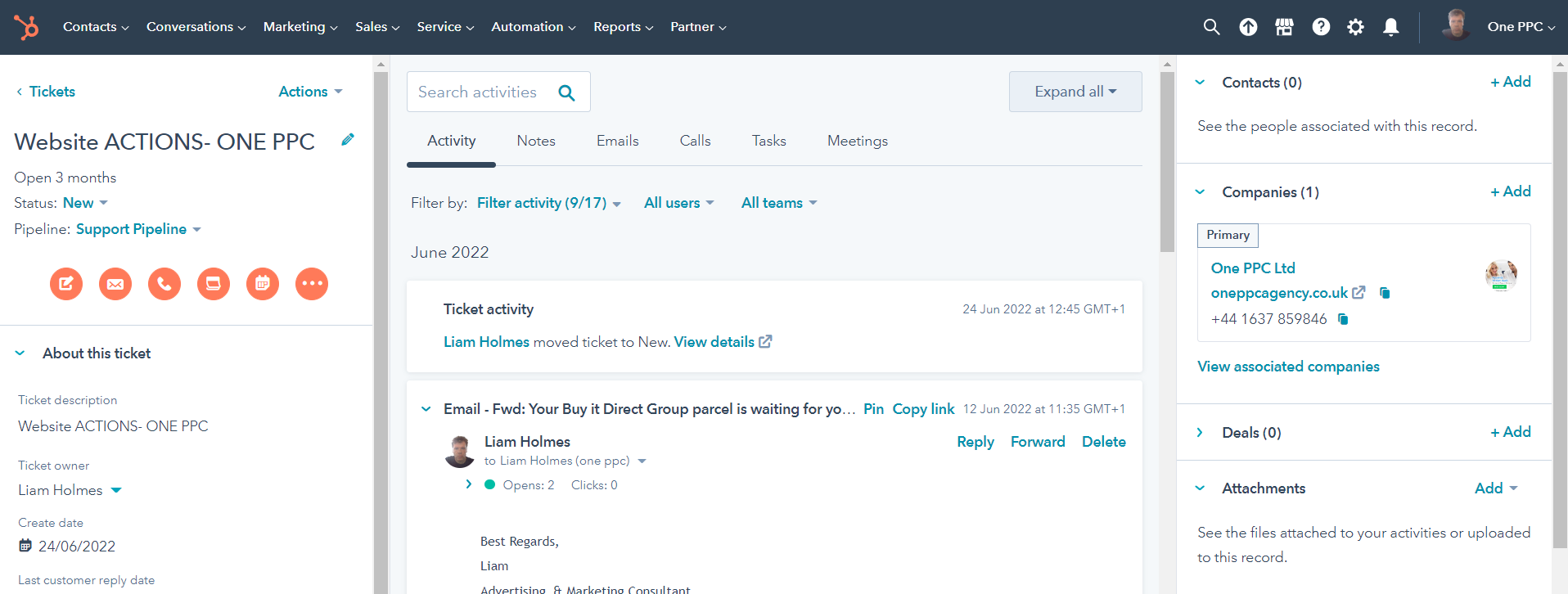Open the Marketing navigation menu
This screenshot has height=594, width=1568.
300,27
